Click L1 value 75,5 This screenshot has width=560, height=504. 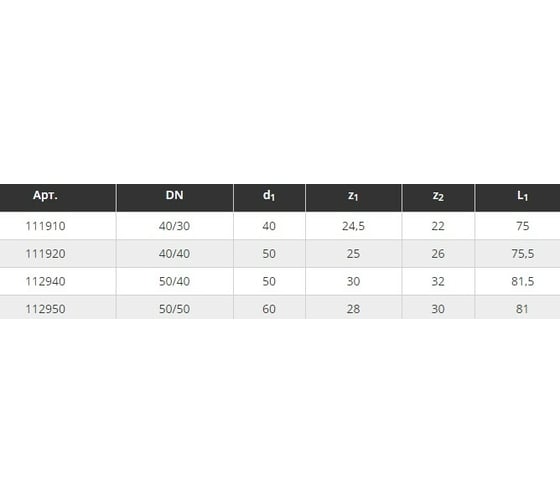click(522, 254)
